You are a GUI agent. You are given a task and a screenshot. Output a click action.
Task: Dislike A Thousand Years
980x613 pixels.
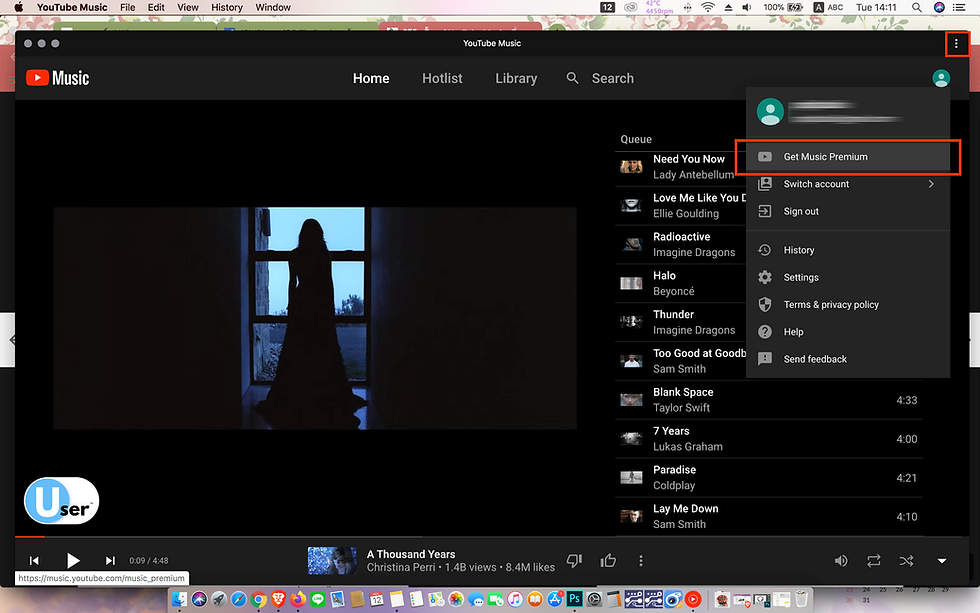[x=574, y=561]
